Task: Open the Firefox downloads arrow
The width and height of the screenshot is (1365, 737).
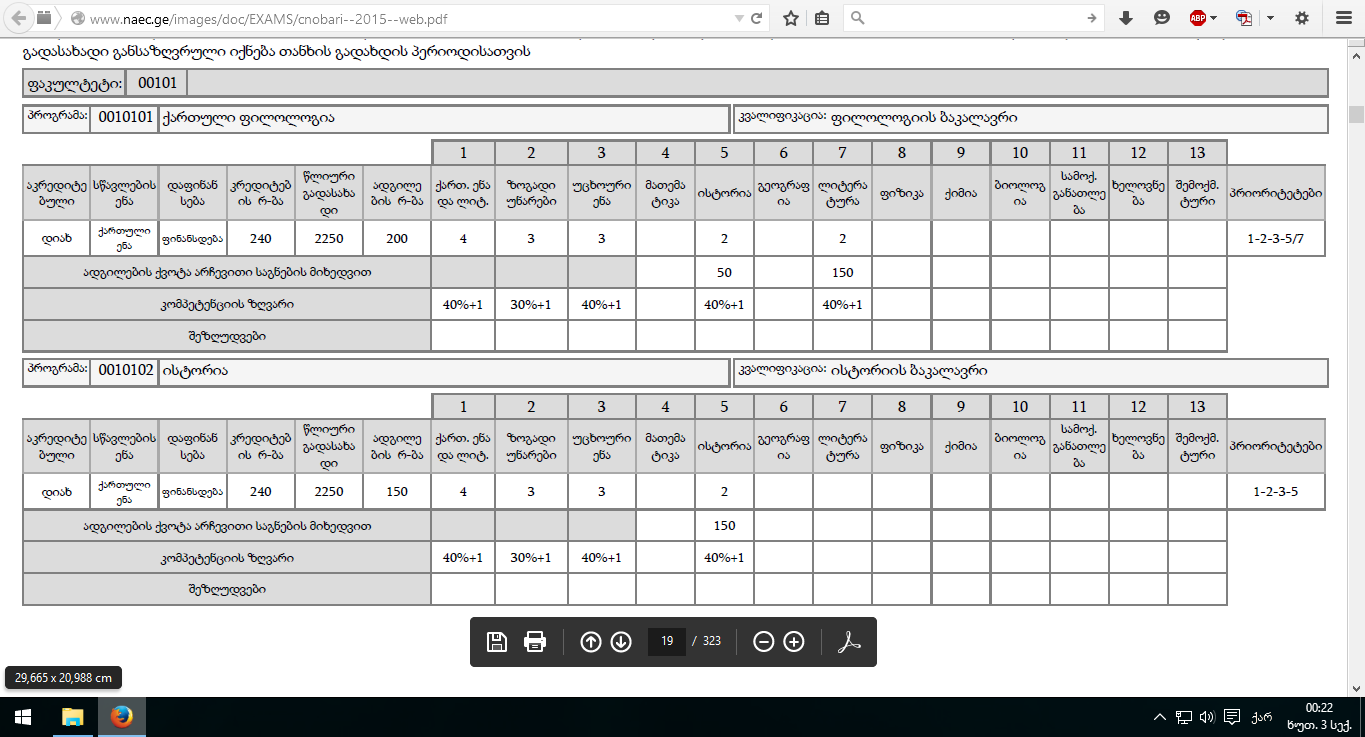Action: 1126,18
